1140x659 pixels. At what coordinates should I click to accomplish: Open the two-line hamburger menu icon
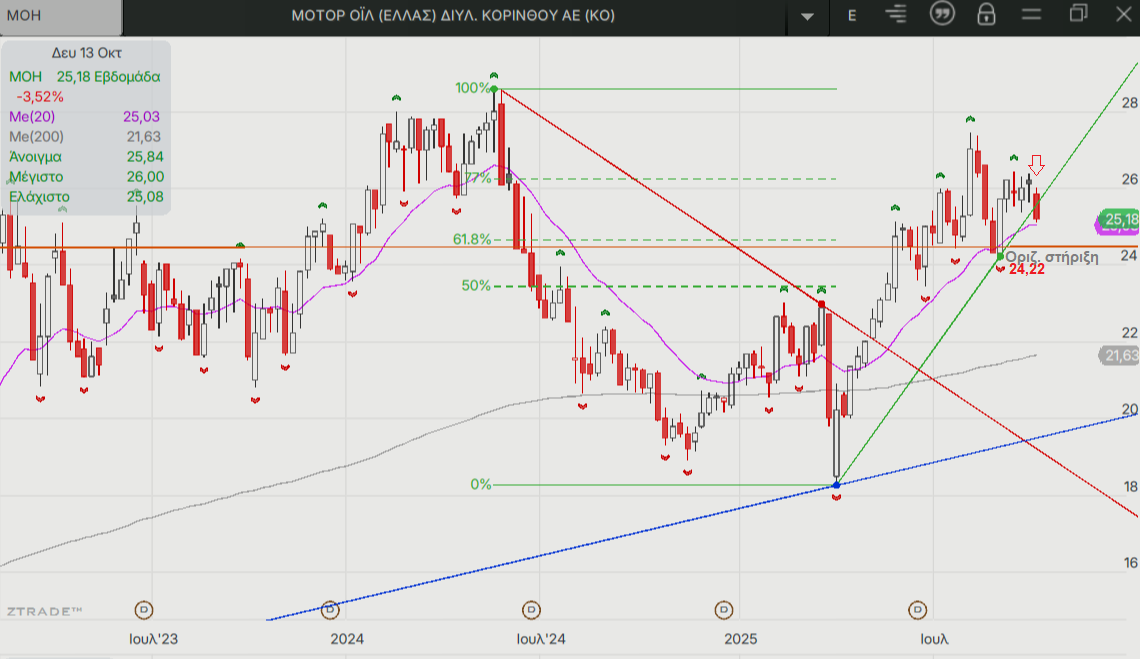pos(1031,15)
